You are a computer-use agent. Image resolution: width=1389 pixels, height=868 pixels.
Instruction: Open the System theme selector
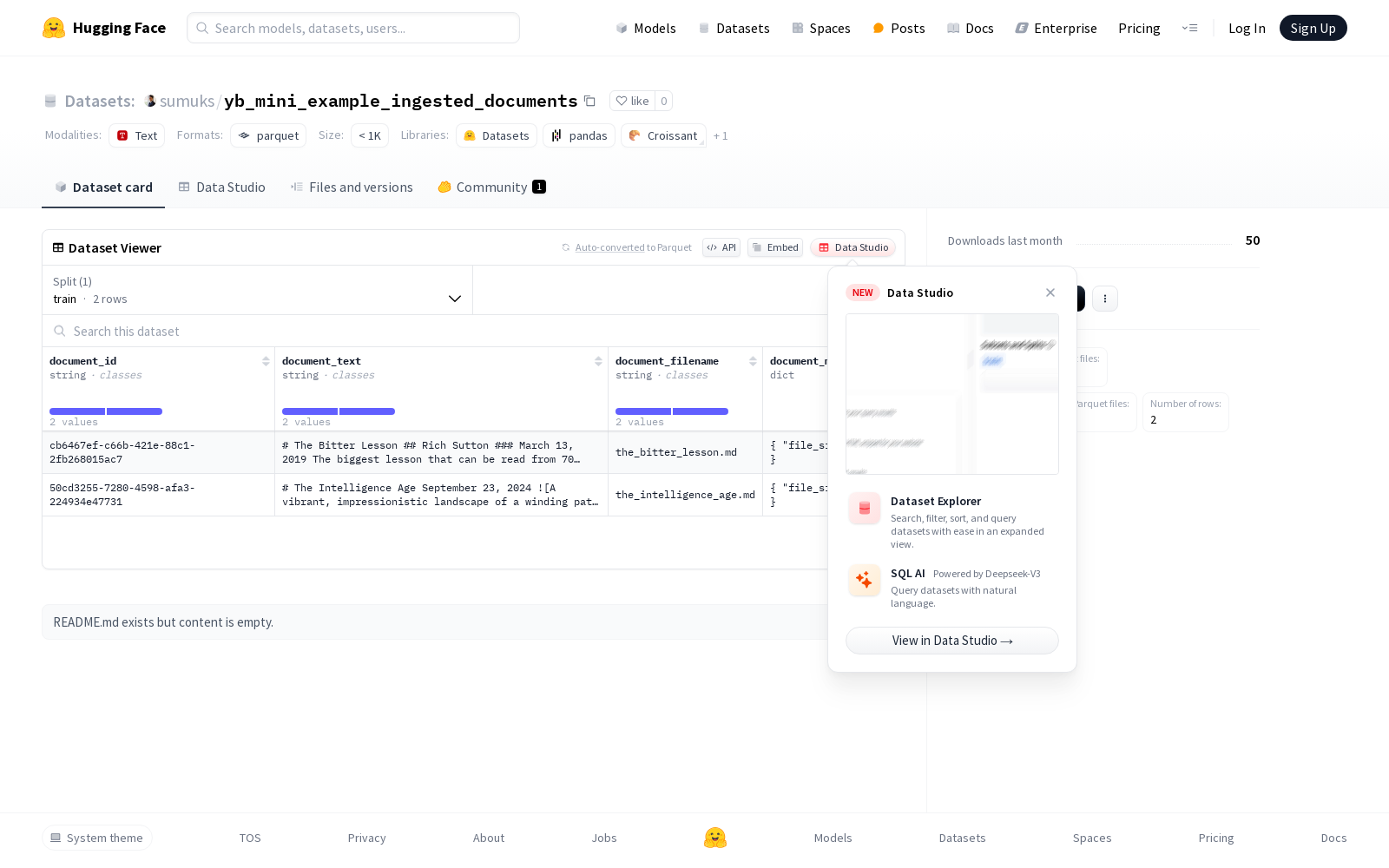tap(97, 838)
